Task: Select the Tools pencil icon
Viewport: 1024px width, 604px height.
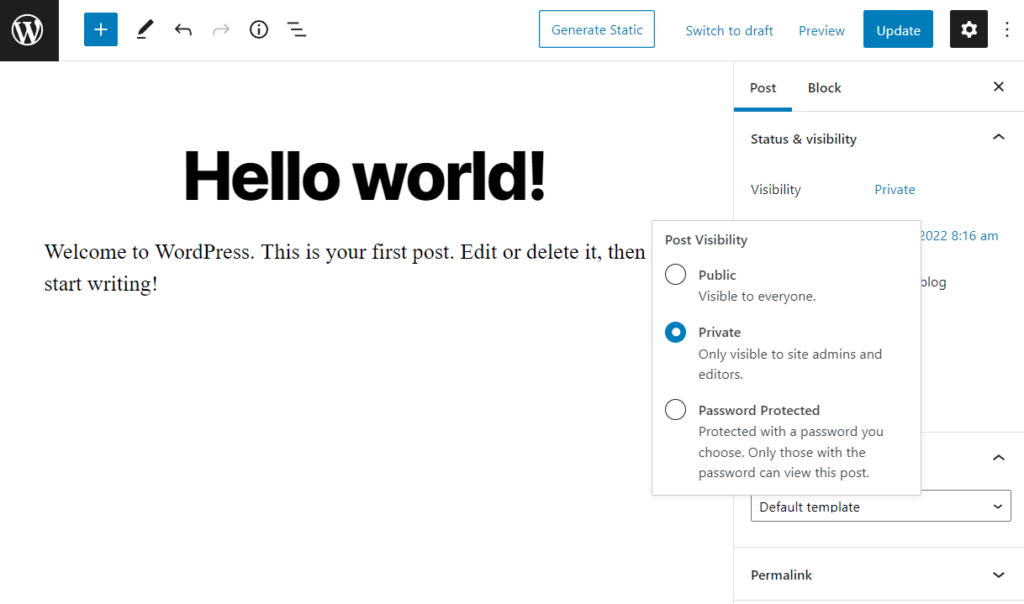Action: (x=145, y=29)
